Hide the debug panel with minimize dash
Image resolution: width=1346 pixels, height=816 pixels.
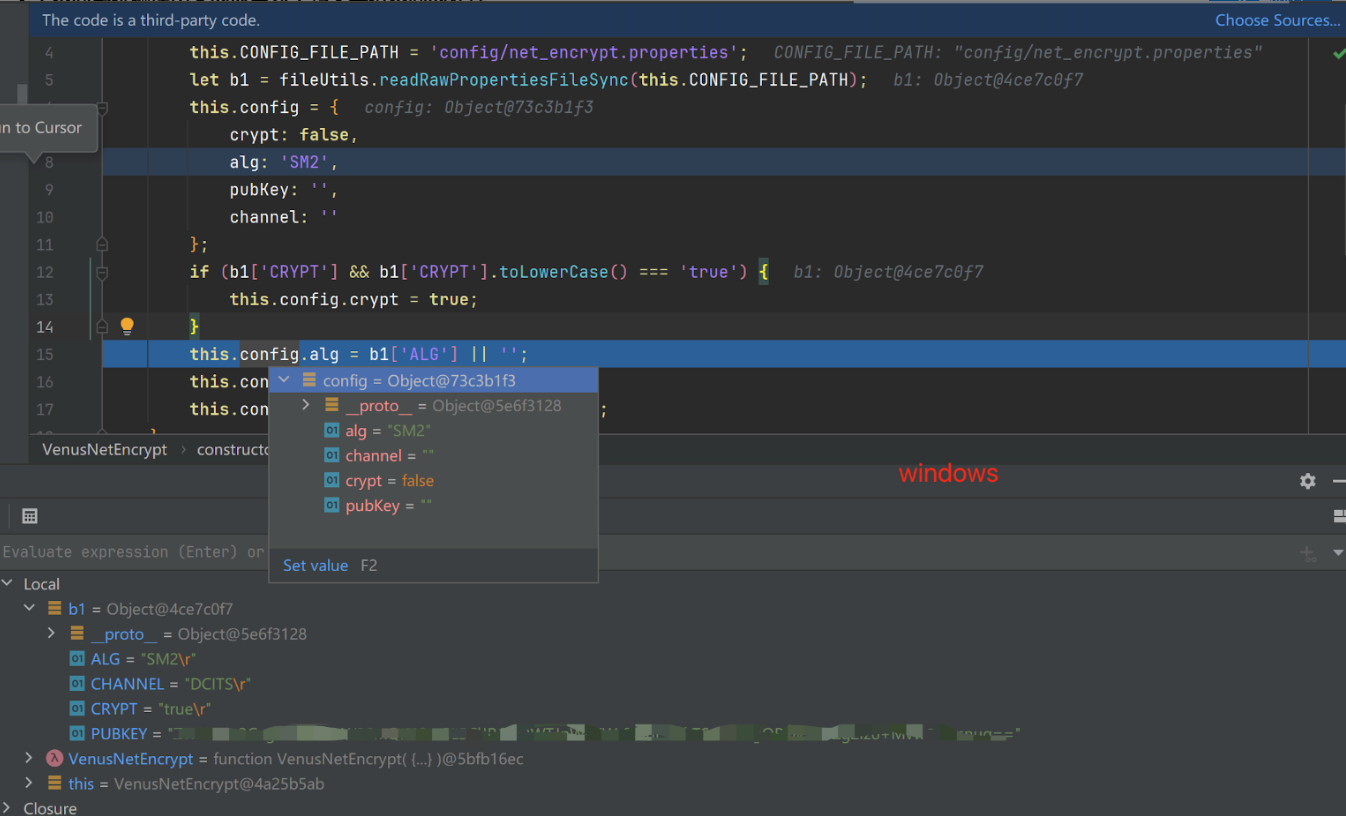pos(1339,481)
